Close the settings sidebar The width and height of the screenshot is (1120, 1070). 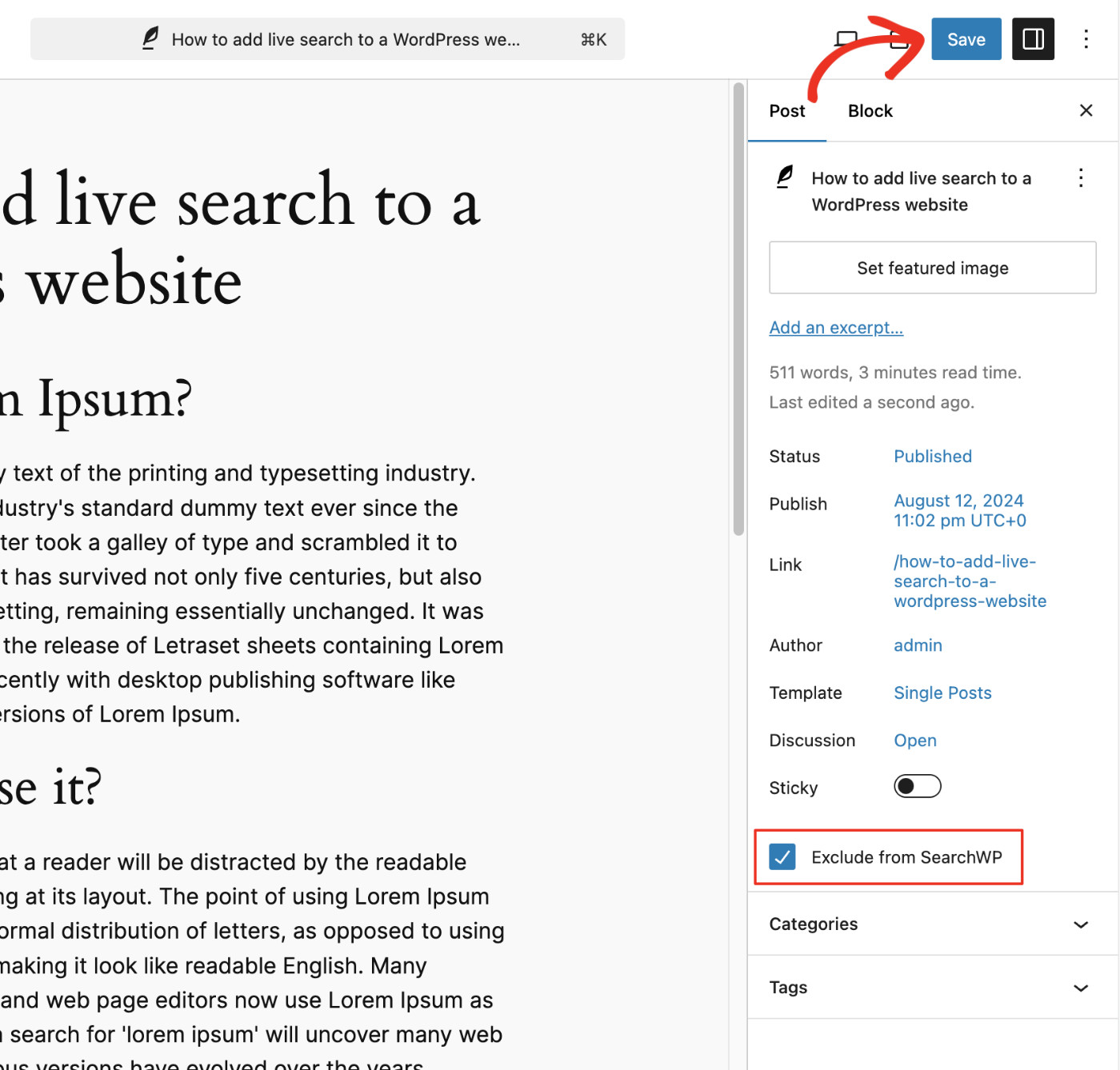(x=1086, y=110)
